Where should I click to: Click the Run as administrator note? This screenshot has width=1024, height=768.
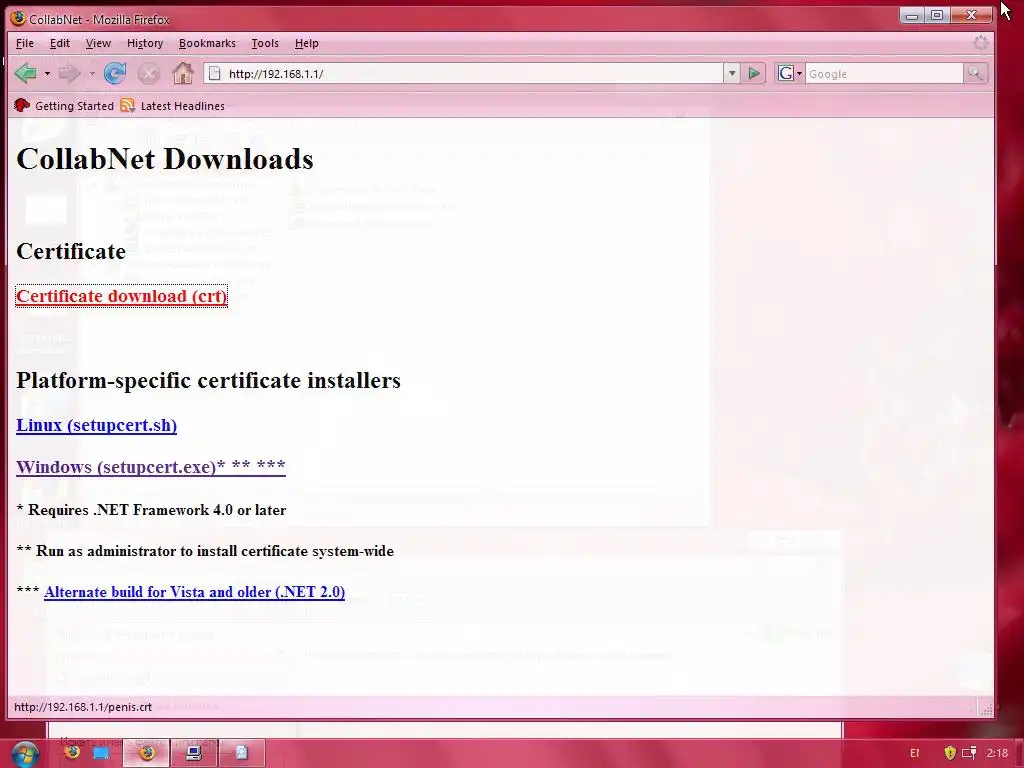click(x=205, y=551)
